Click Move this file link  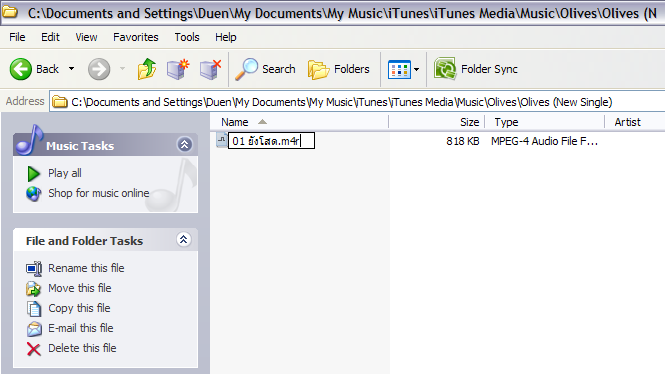[80, 288]
